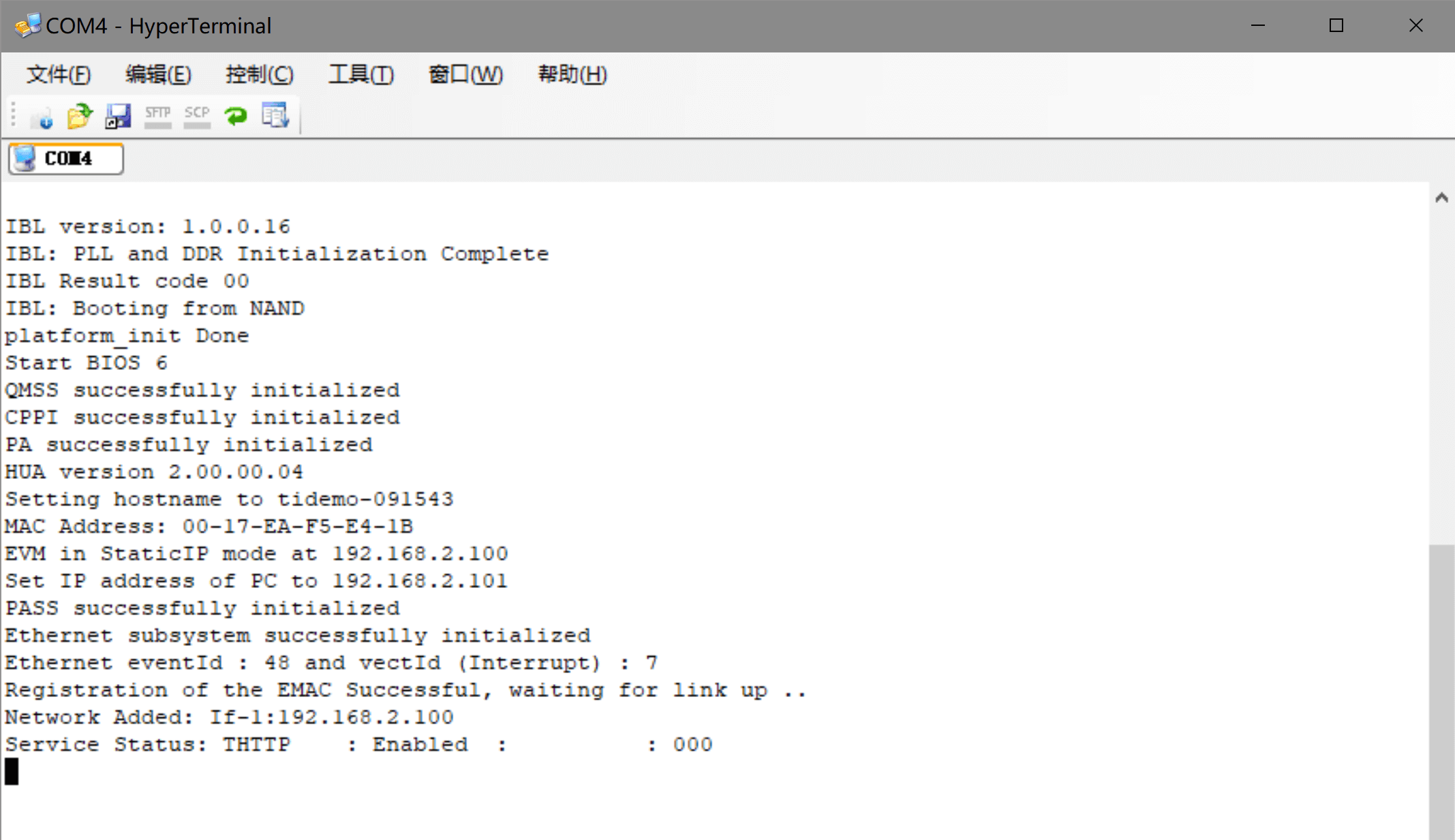This screenshot has width=1455, height=840.
Task: Save session with the floppy disk icon
Action: pyautogui.click(x=118, y=116)
